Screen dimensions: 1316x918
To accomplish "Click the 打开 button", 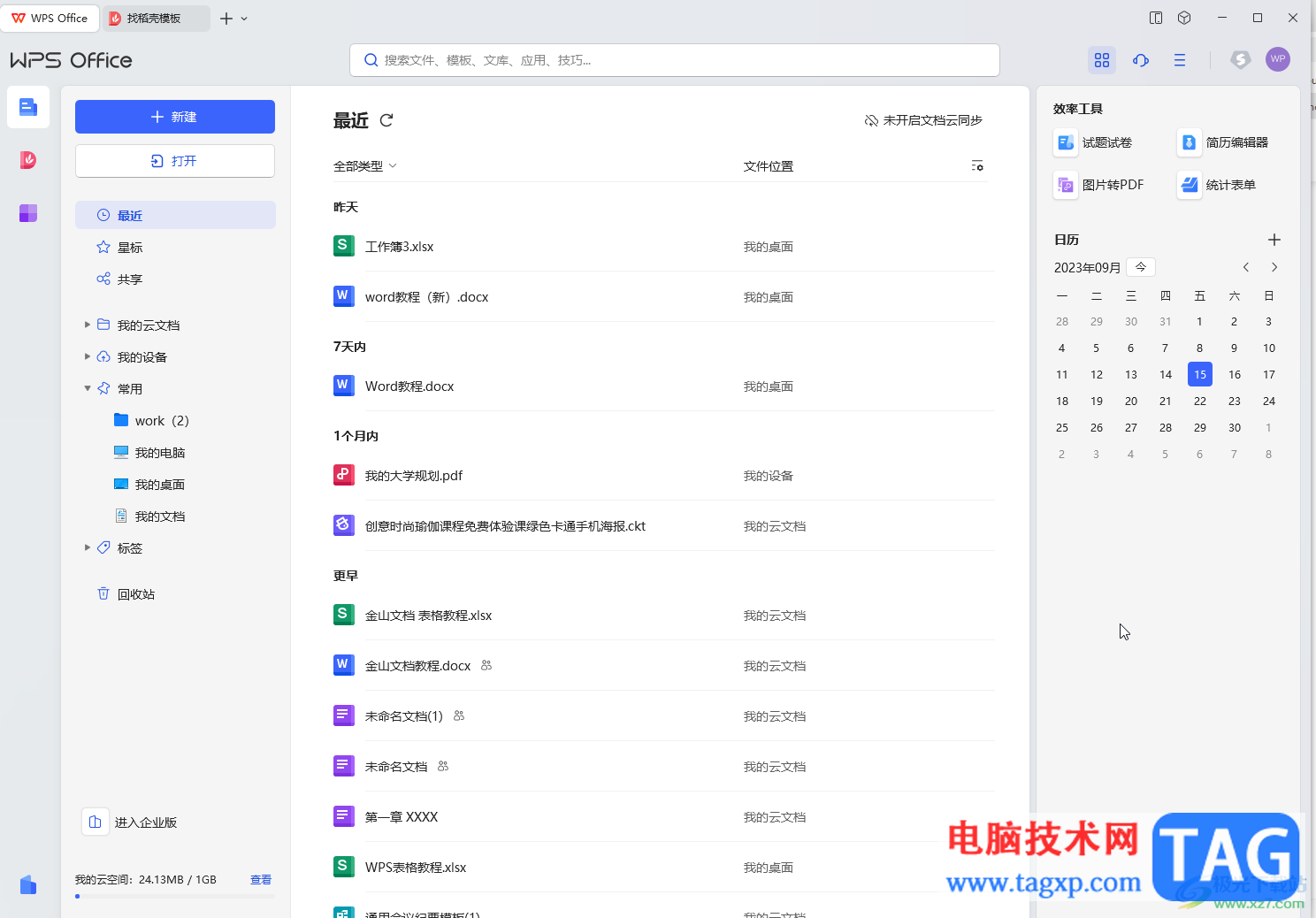I will coord(175,161).
